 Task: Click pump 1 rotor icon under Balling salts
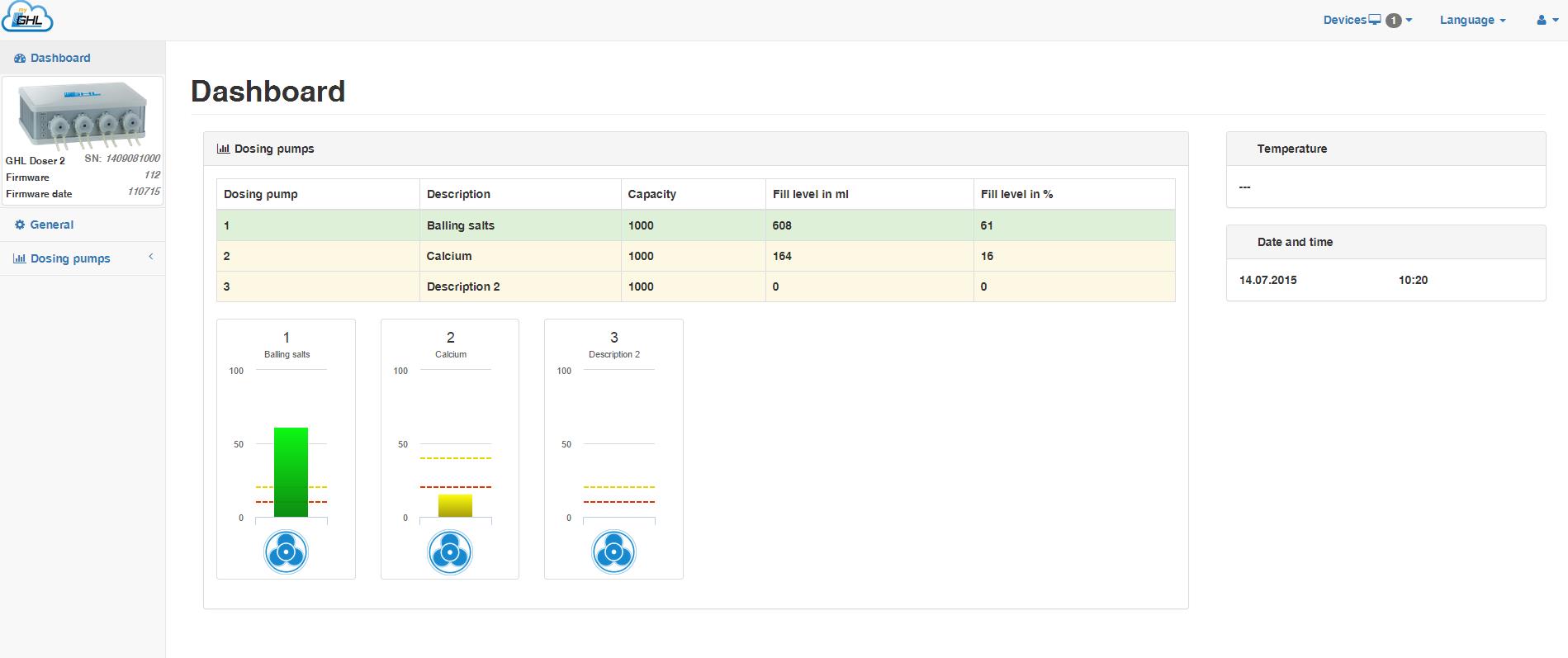pyautogui.click(x=286, y=552)
